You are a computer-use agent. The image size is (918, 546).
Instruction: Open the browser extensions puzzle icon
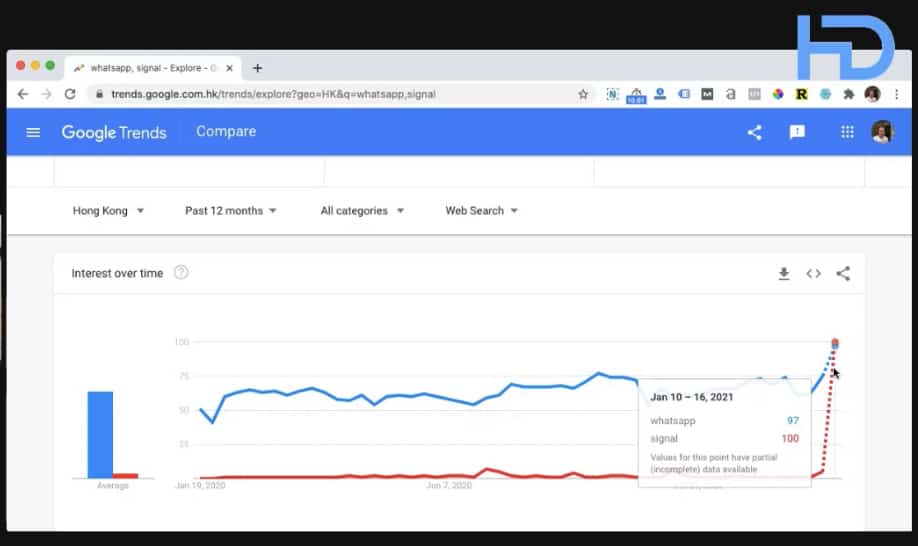[x=848, y=94]
